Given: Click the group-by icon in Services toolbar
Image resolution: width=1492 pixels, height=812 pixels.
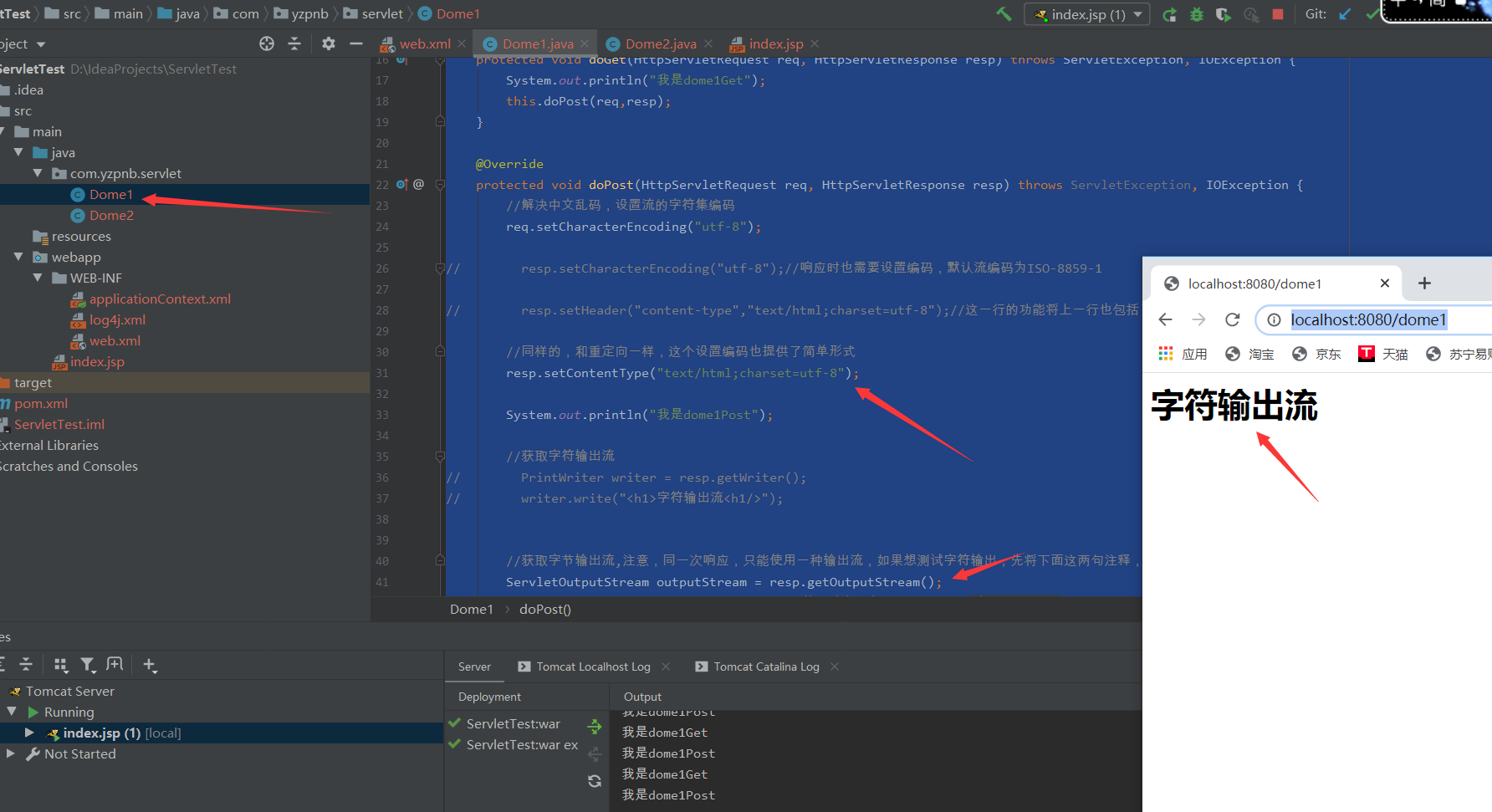Looking at the screenshot, I should click(60, 665).
